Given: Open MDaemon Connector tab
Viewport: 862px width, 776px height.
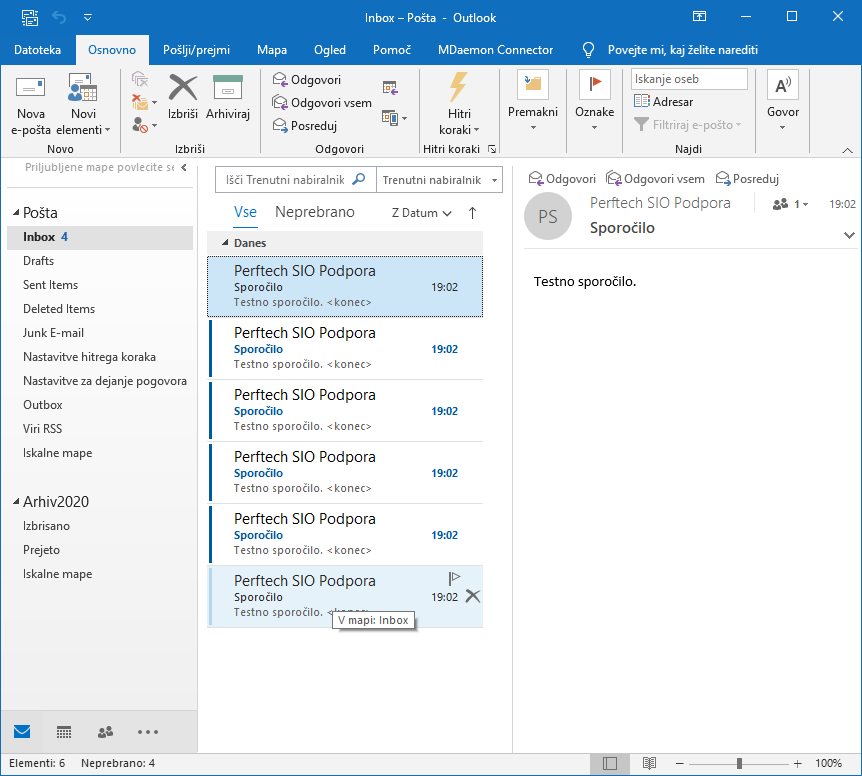Looking at the screenshot, I should (495, 50).
